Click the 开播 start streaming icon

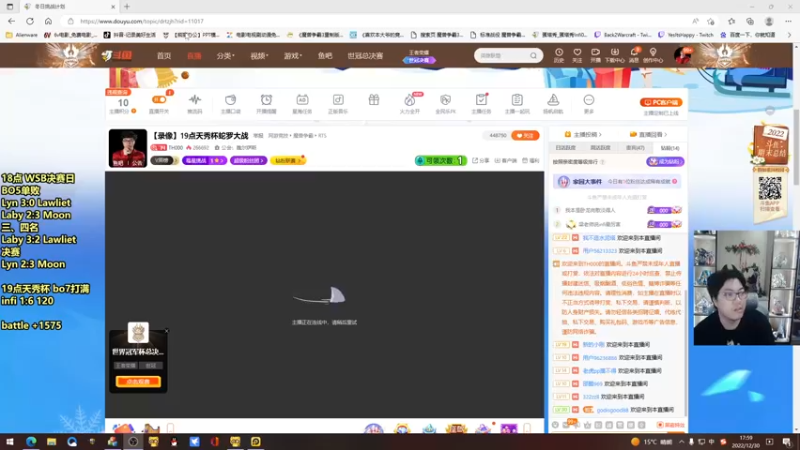click(595, 55)
